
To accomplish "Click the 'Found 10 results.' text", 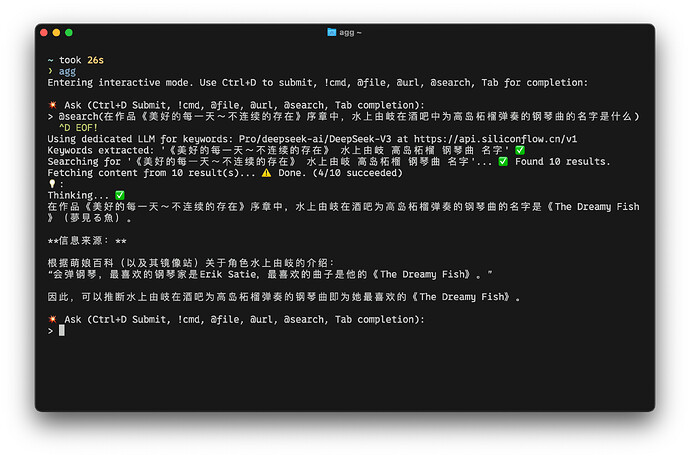I will point(563,161).
